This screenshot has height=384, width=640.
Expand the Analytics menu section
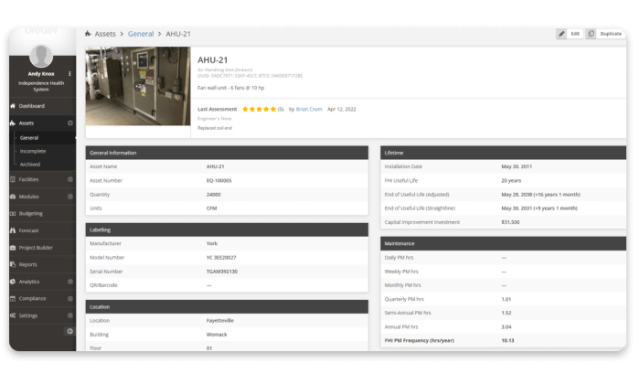click(x=70, y=282)
